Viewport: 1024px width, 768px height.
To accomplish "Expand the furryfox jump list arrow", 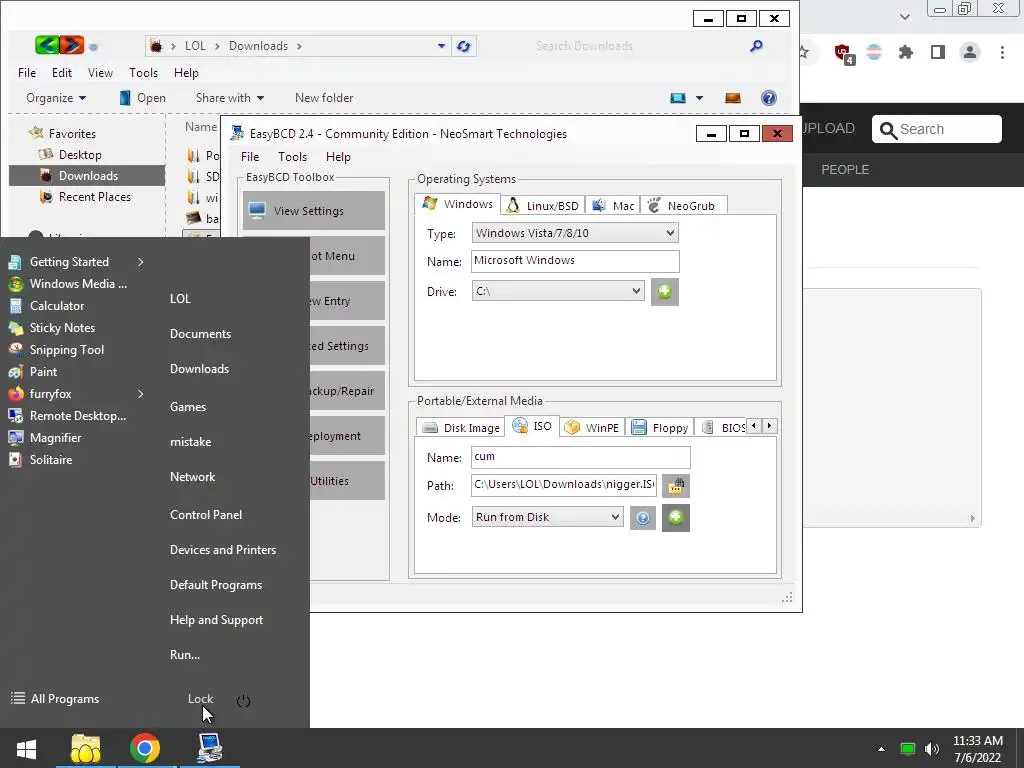I will click(x=140, y=394).
